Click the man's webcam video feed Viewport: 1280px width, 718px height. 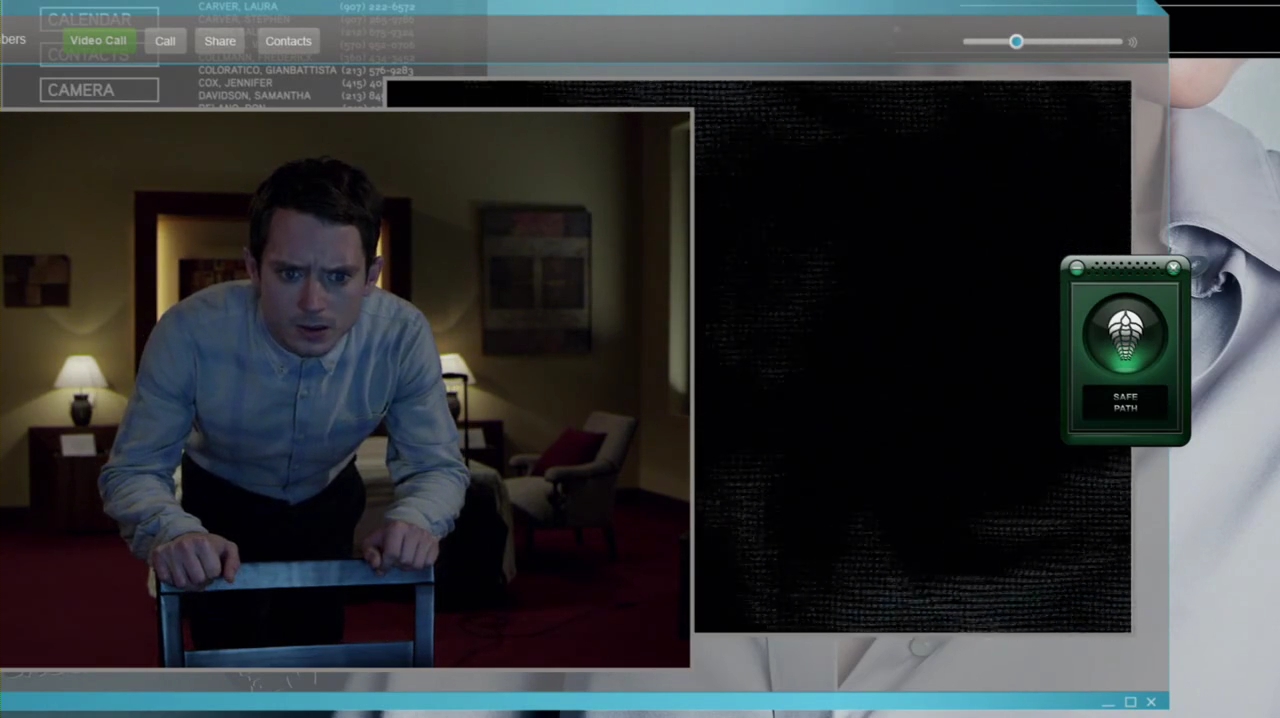coord(345,388)
